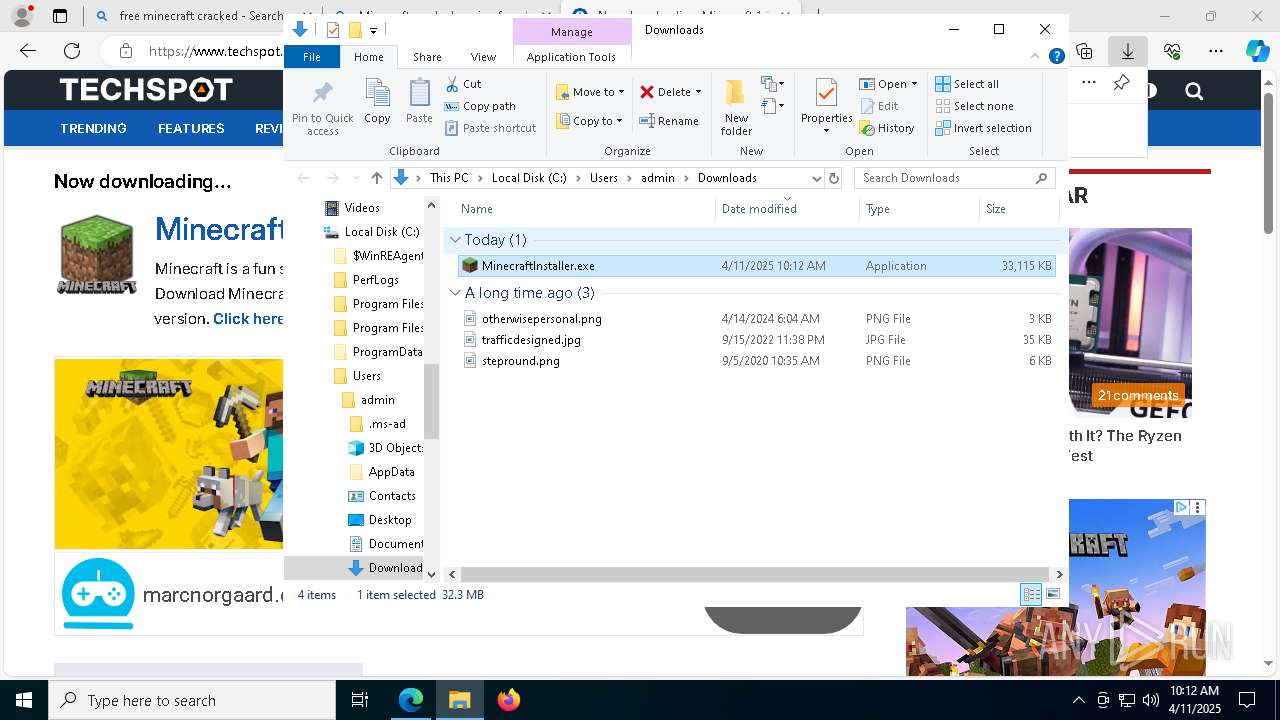Open Microsoft Edge from taskbar
This screenshot has width=1280, height=720.
411,700
